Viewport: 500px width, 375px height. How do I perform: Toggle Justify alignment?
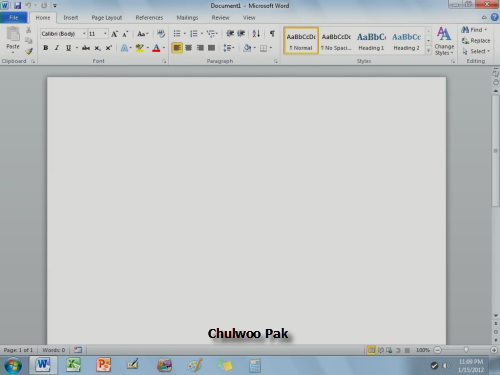(211, 48)
